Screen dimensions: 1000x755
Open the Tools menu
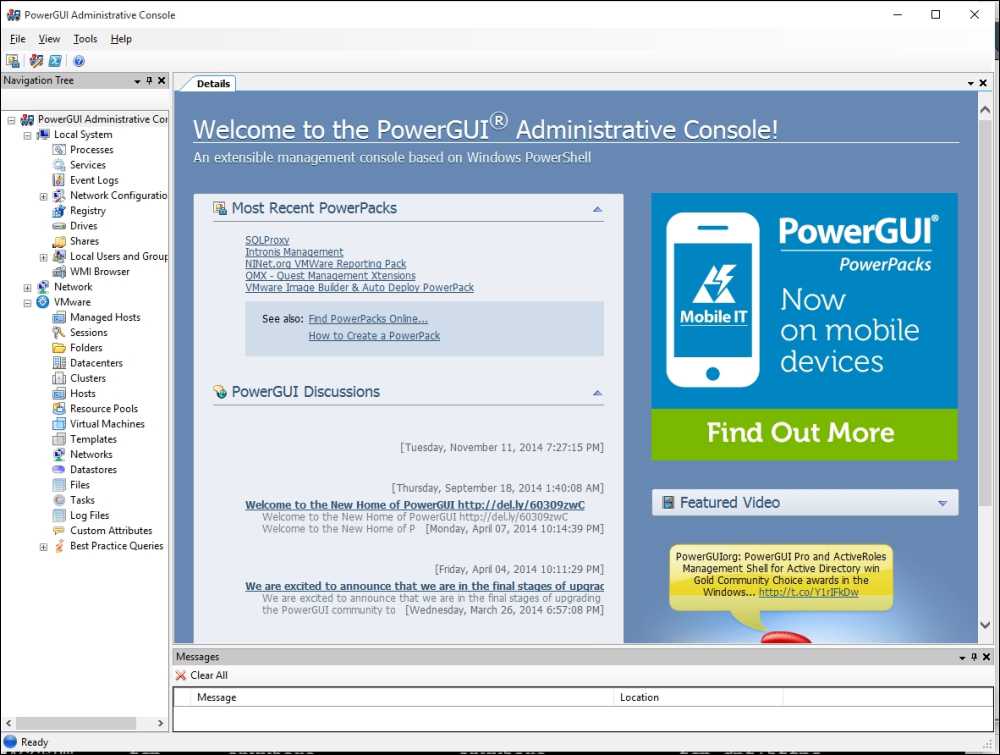pos(85,39)
